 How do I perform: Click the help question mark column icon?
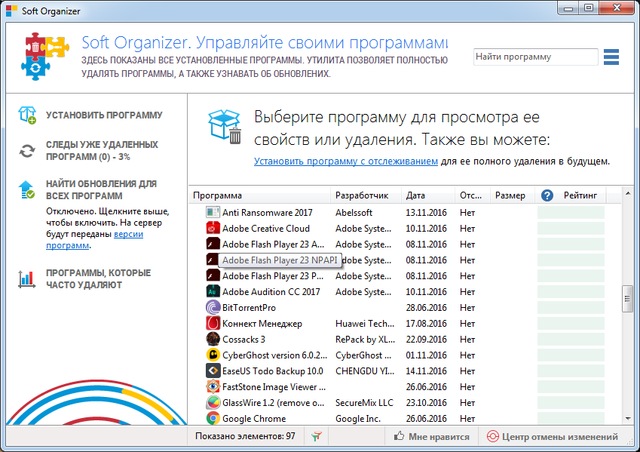click(547, 195)
